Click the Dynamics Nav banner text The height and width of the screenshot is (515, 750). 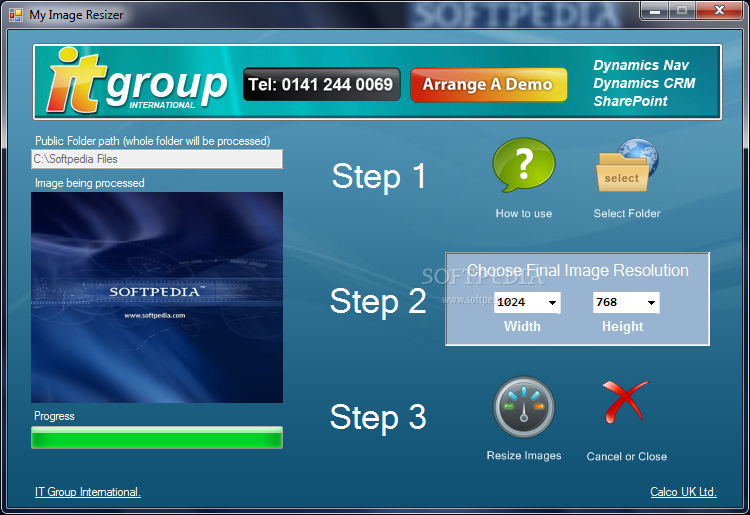point(641,65)
